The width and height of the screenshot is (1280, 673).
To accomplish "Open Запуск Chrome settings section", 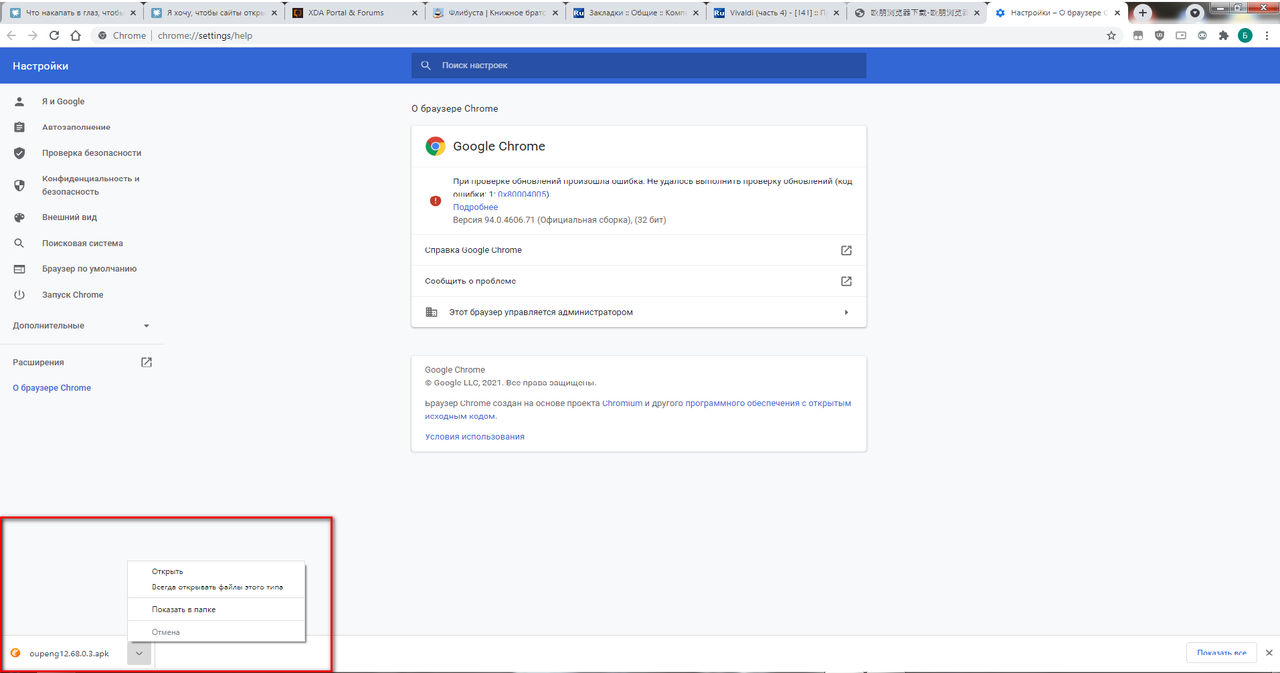I will coord(72,295).
